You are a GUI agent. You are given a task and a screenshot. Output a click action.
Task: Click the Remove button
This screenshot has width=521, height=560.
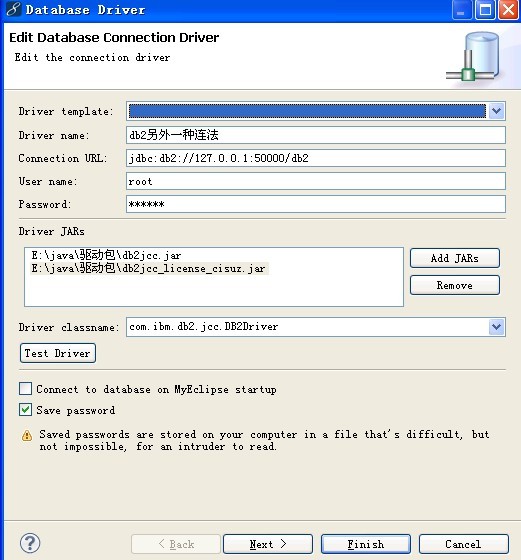[x=455, y=285]
